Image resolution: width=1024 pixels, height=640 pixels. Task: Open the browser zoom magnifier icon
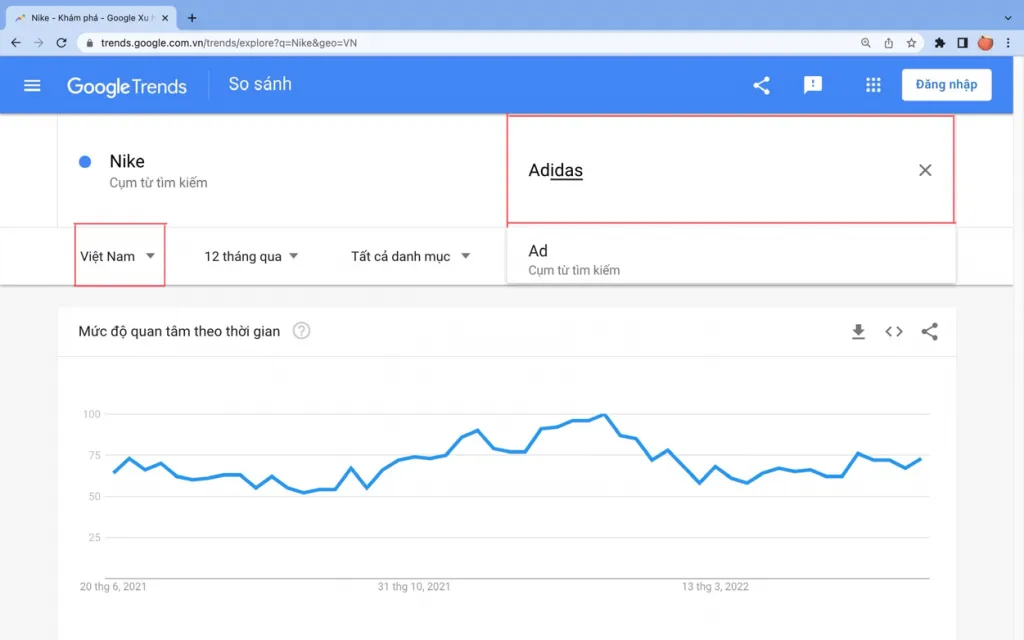[865, 43]
